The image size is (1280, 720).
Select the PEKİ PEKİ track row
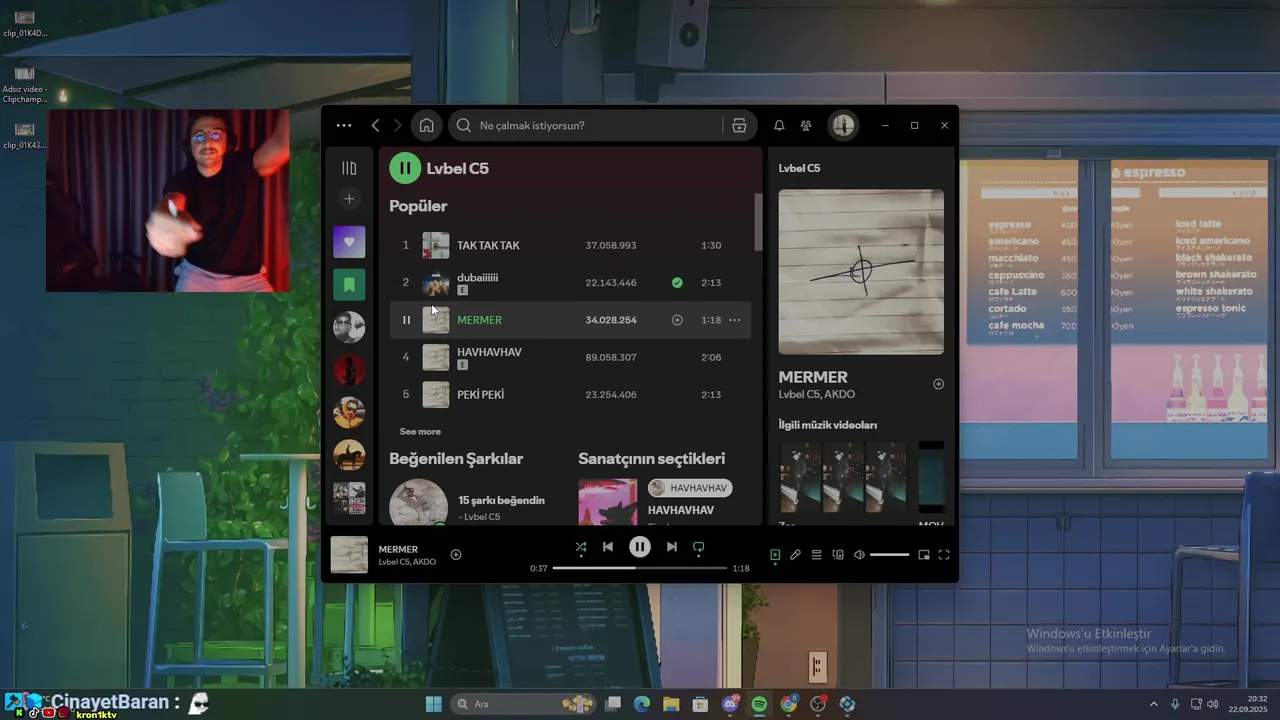570,394
